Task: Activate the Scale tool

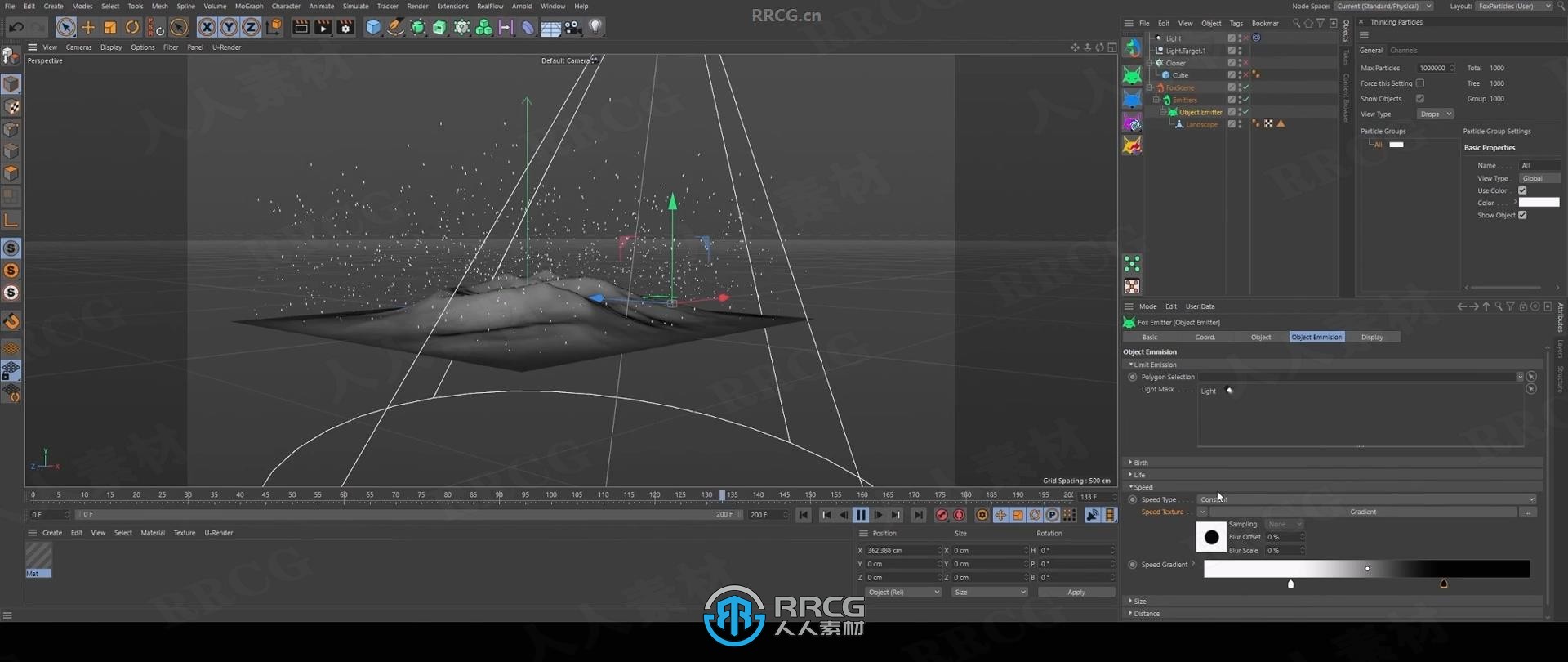Action: [110, 27]
